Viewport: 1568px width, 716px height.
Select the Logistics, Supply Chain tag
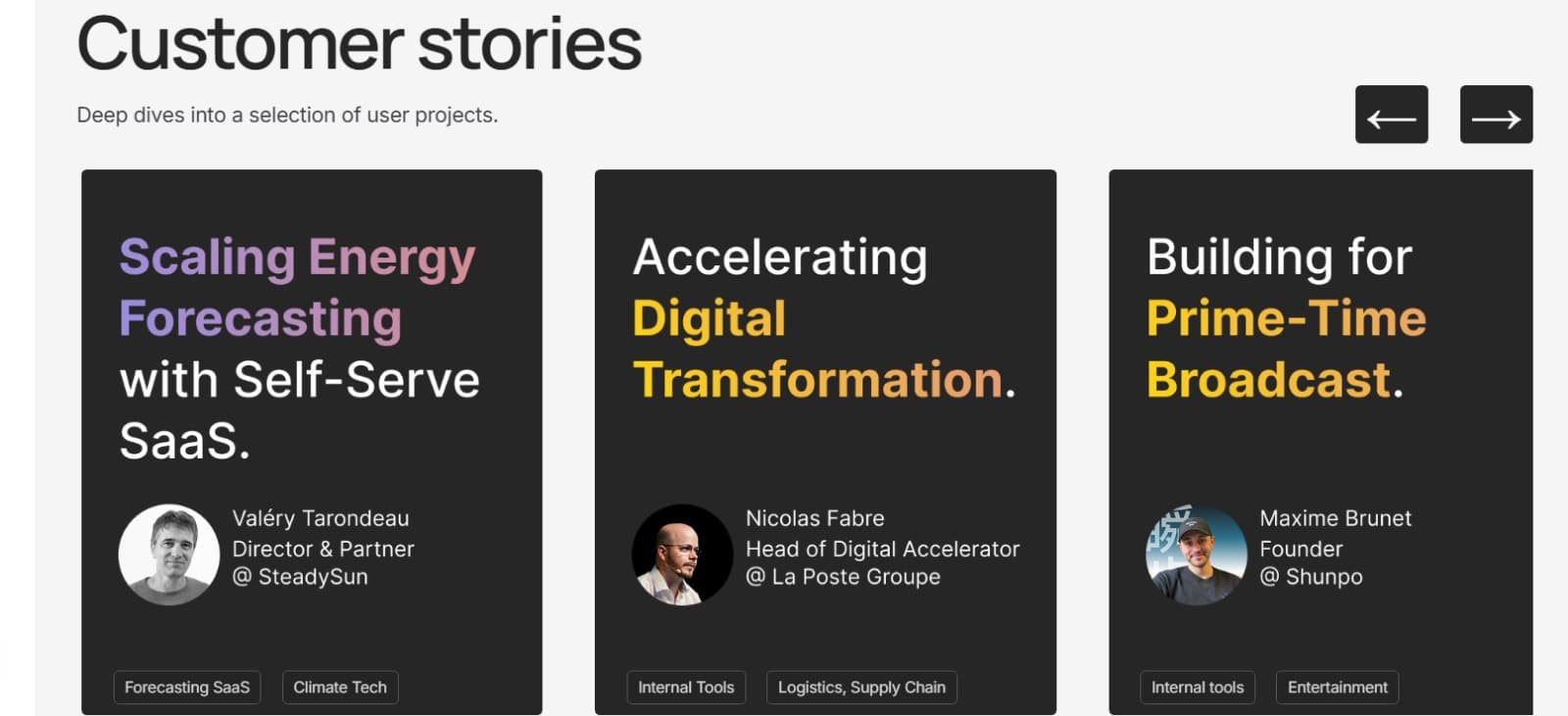(861, 687)
